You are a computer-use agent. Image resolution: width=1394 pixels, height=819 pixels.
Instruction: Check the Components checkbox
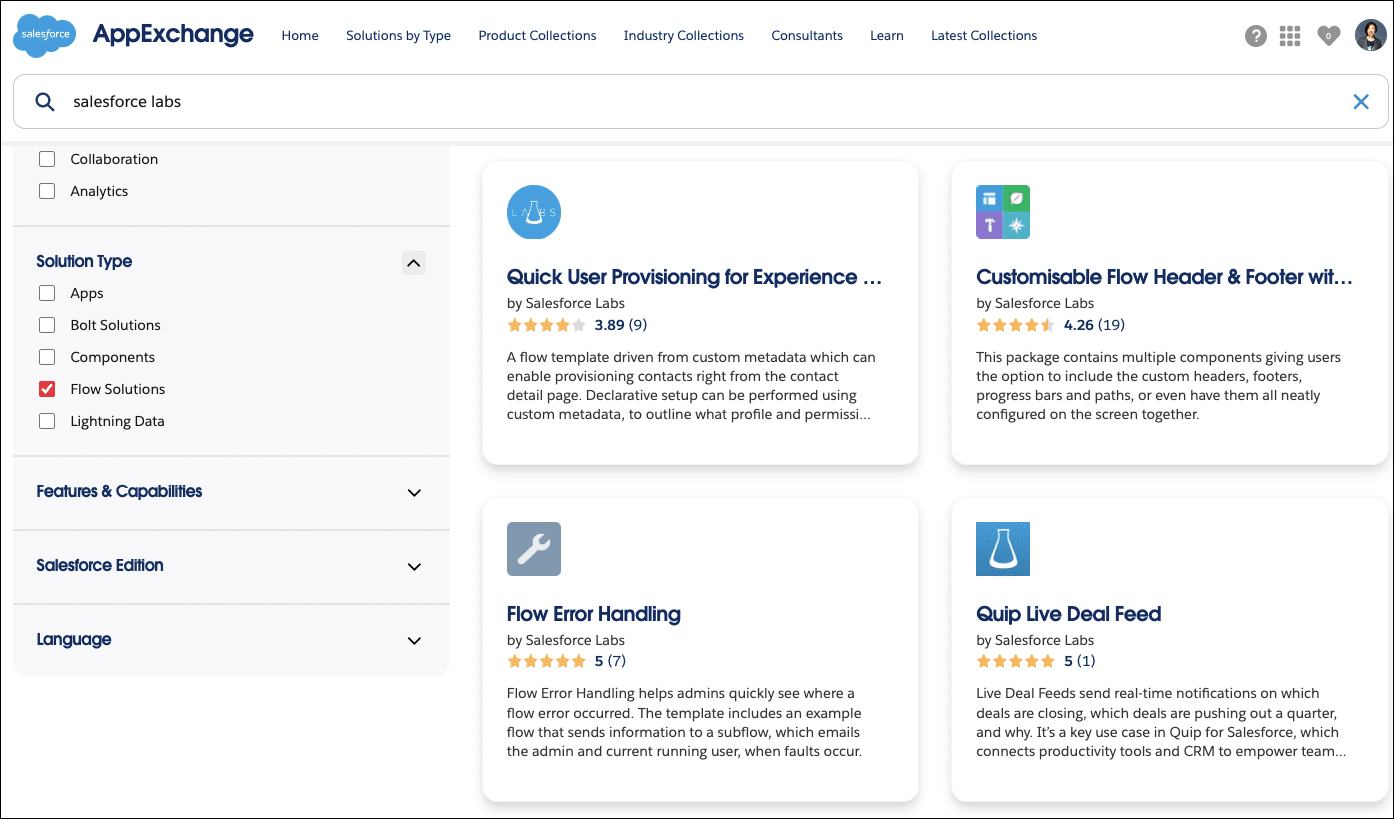[47, 357]
